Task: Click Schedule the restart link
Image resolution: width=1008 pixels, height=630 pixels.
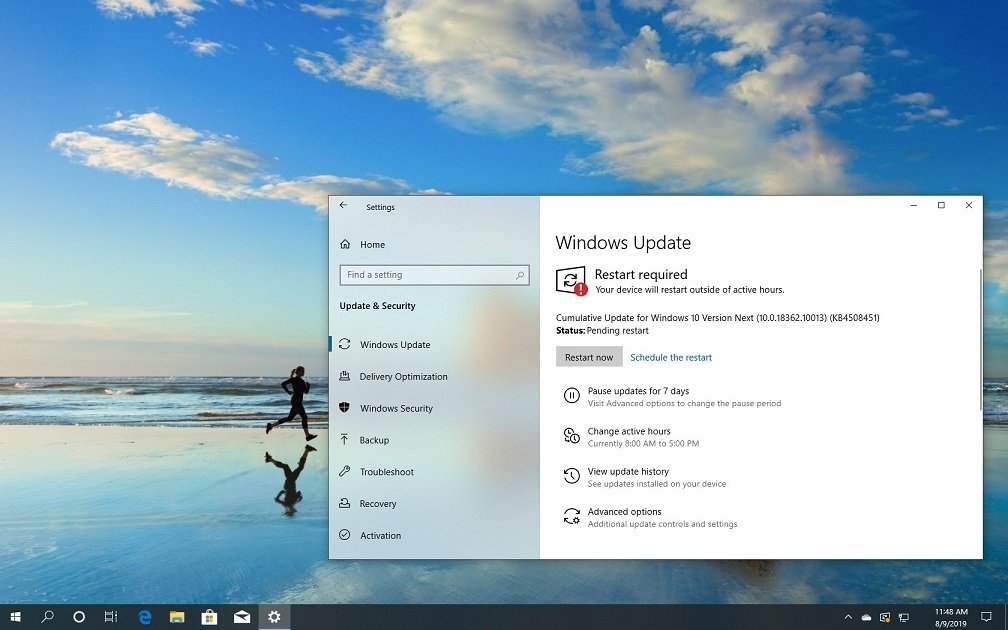Action: pyautogui.click(x=671, y=357)
